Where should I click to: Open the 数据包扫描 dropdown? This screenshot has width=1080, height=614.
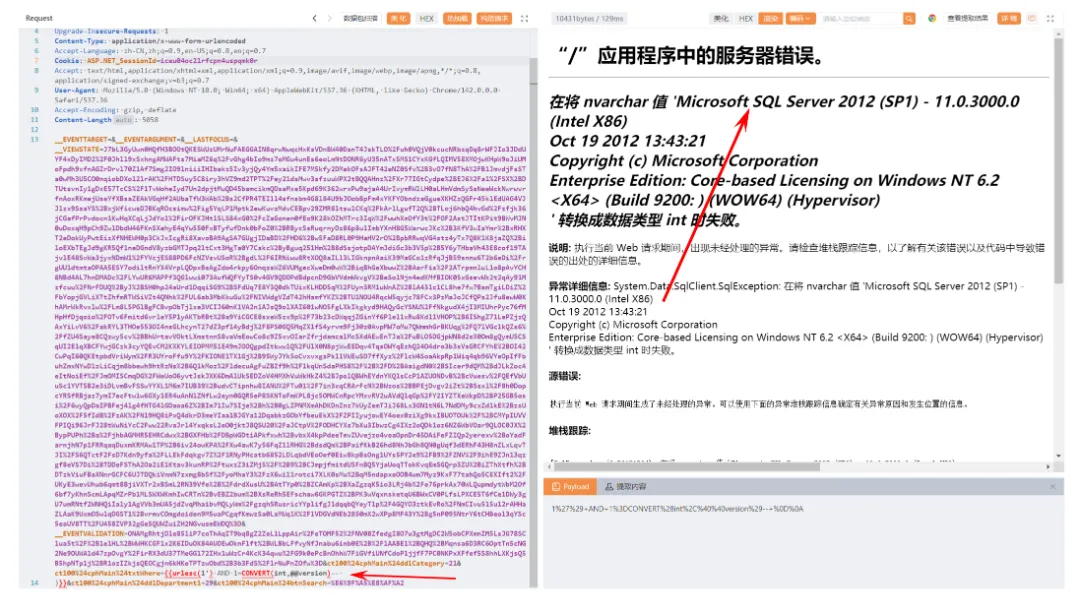(359, 17)
